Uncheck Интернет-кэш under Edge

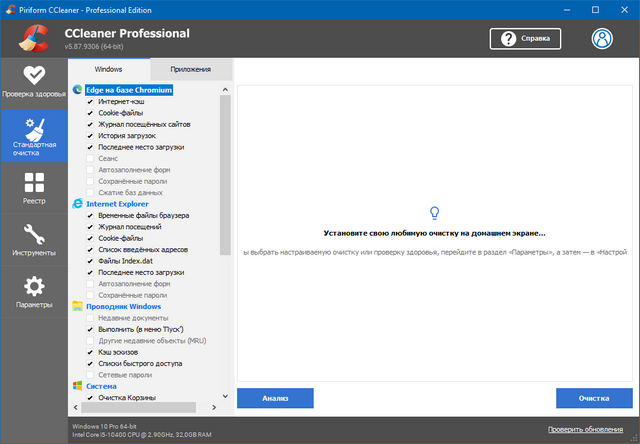[x=91, y=102]
